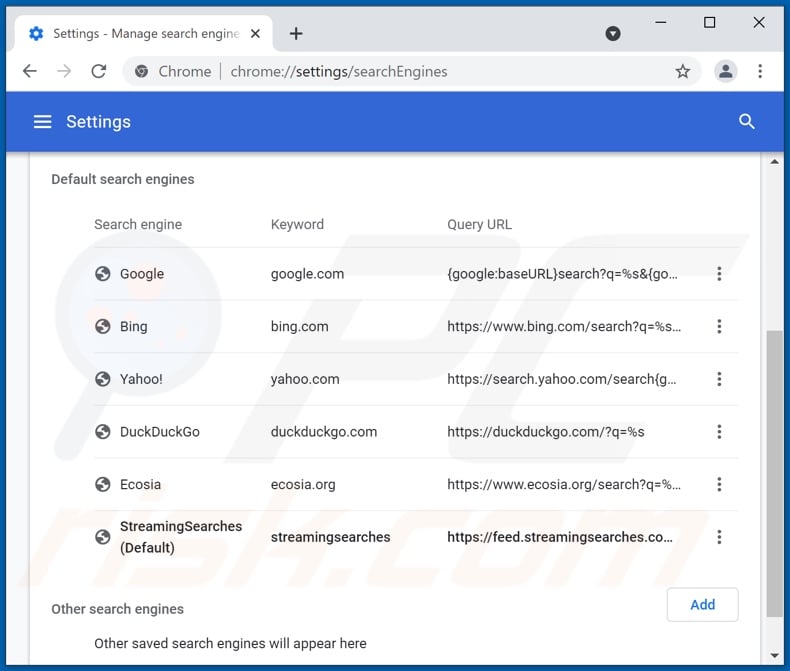Open more actions for Ecosia

click(719, 485)
